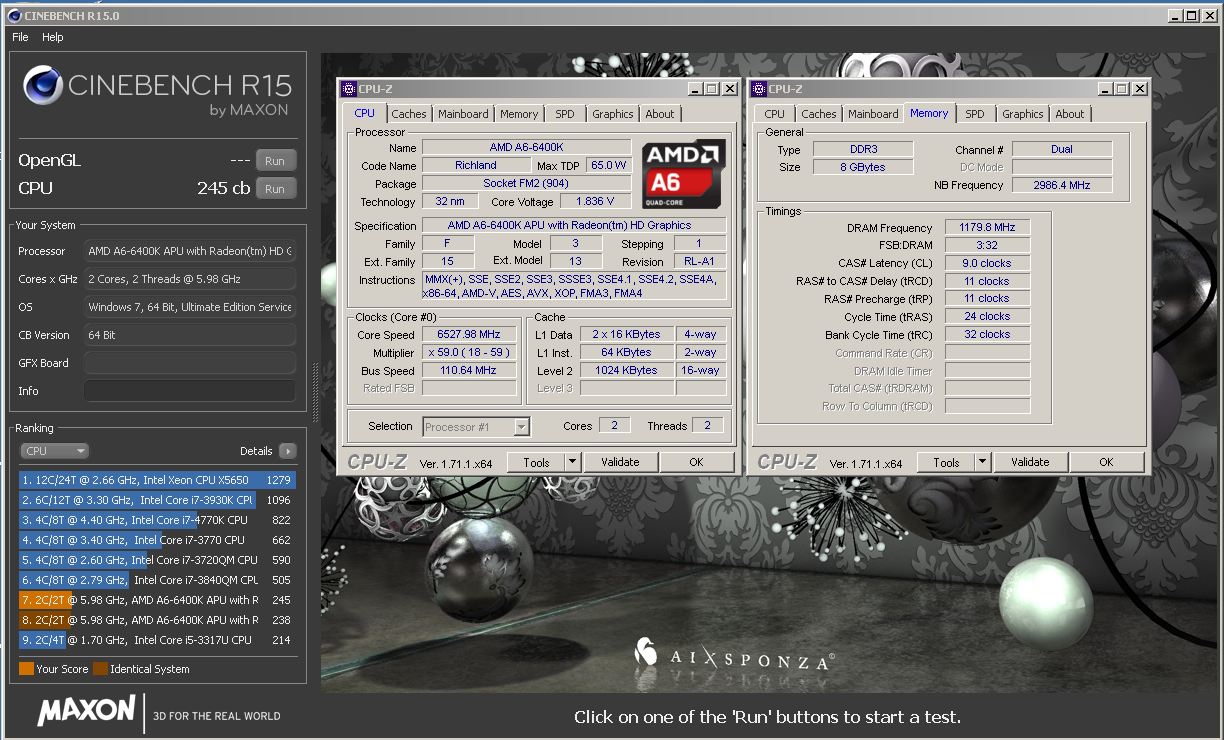This screenshot has width=1224, height=740.
Task: Switch to About tab in right CPU-Z window
Action: tap(1070, 114)
